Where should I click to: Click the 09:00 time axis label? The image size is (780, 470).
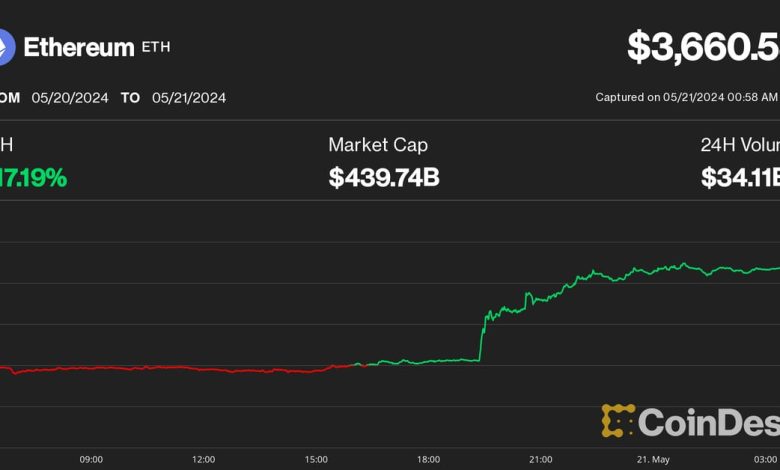(91, 459)
